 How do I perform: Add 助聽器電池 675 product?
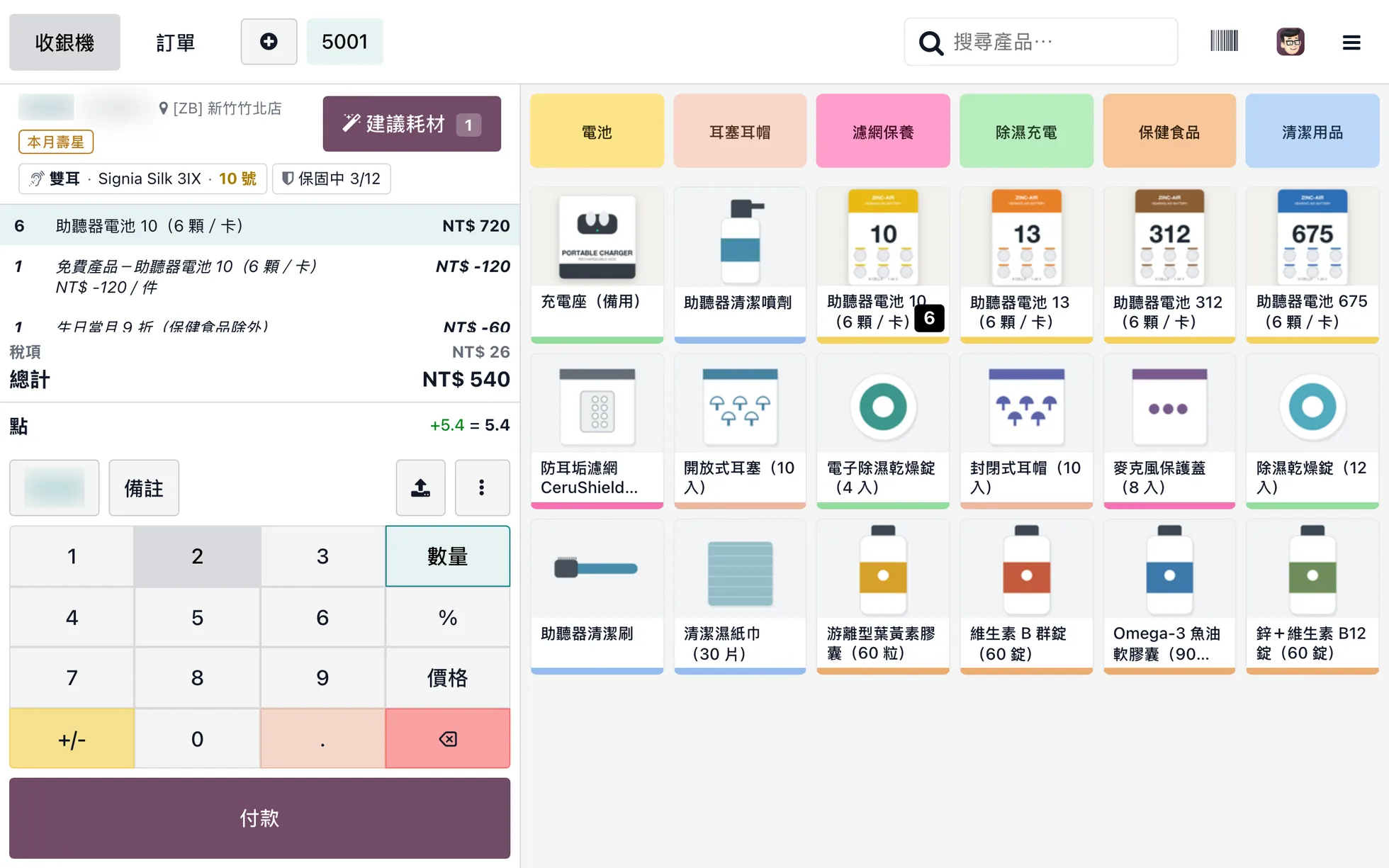(1312, 265)
